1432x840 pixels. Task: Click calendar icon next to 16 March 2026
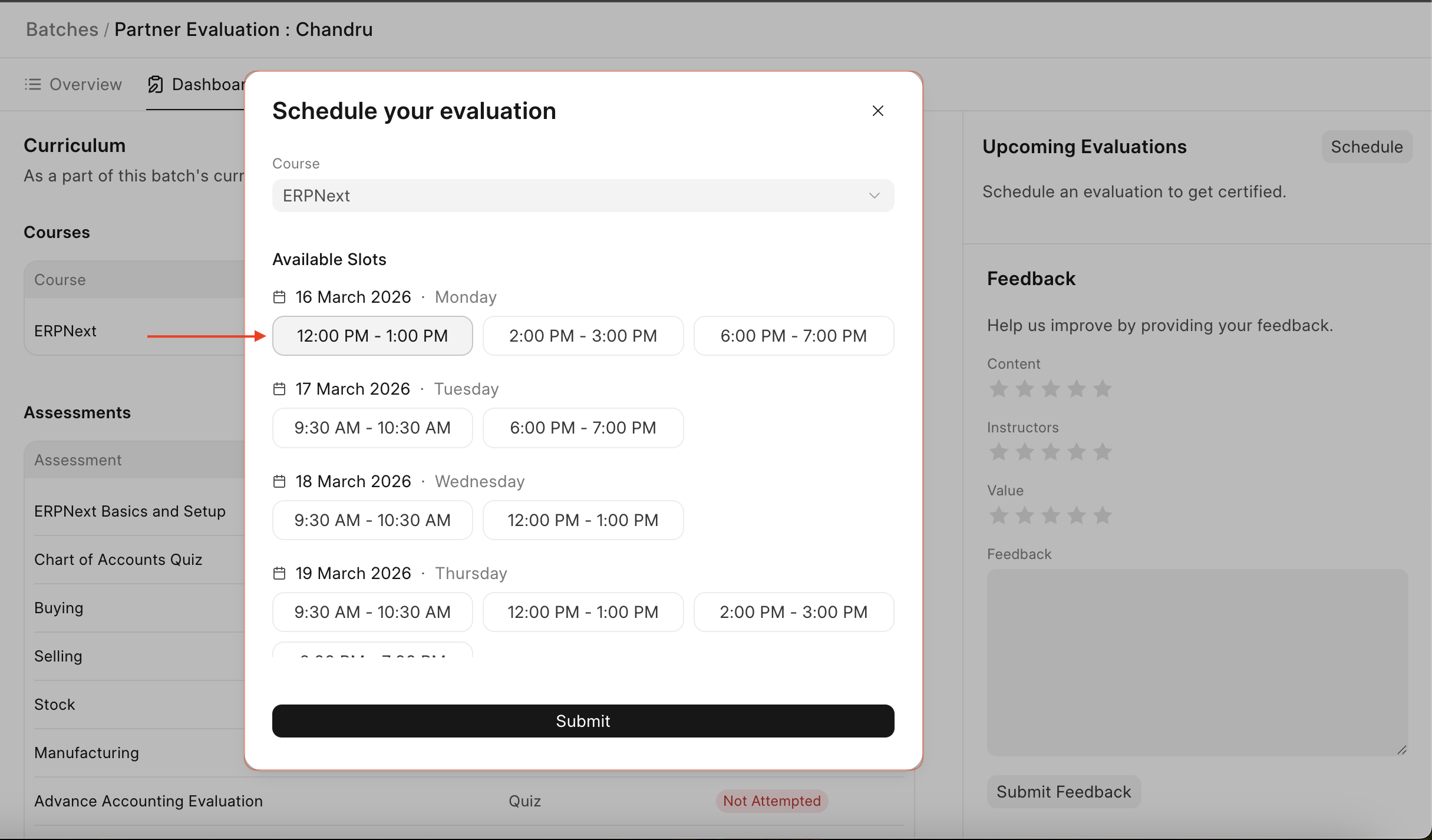(279, 297)
